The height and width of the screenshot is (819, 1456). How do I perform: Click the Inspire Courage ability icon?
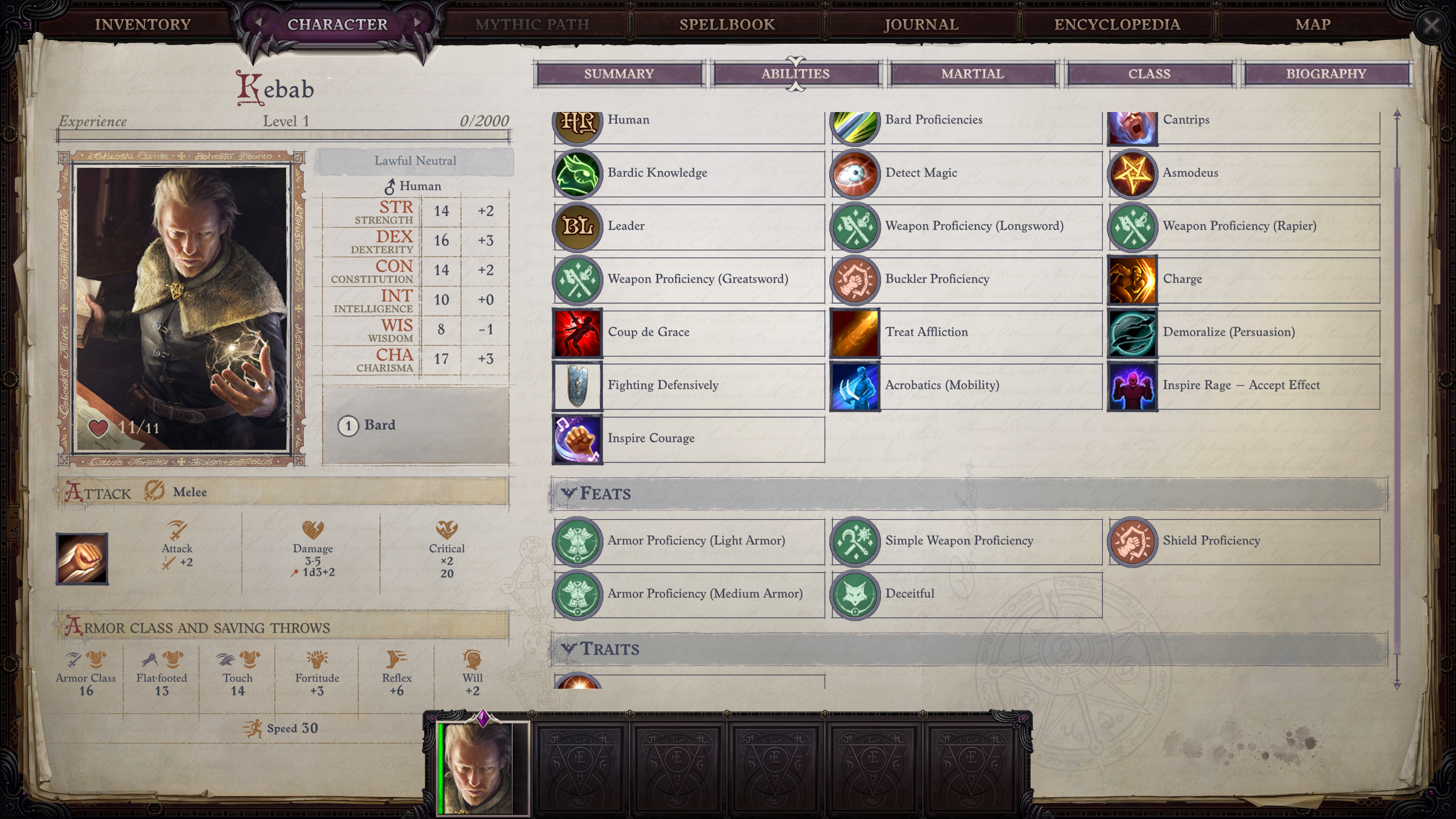tap(577, 439)
